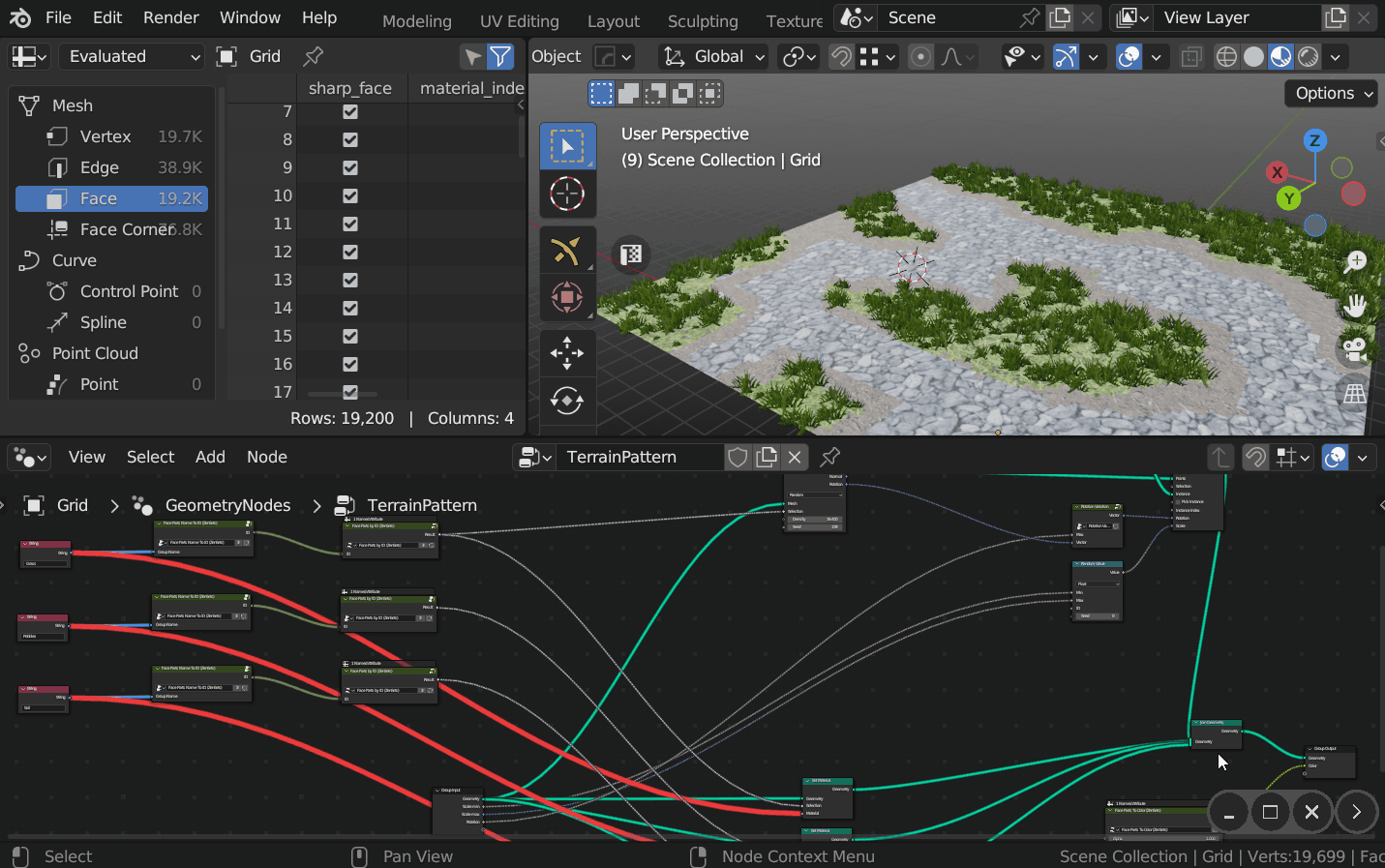The image size is (1385, 868).
Task: Go to parent node tree
Action: point(1220,457)
